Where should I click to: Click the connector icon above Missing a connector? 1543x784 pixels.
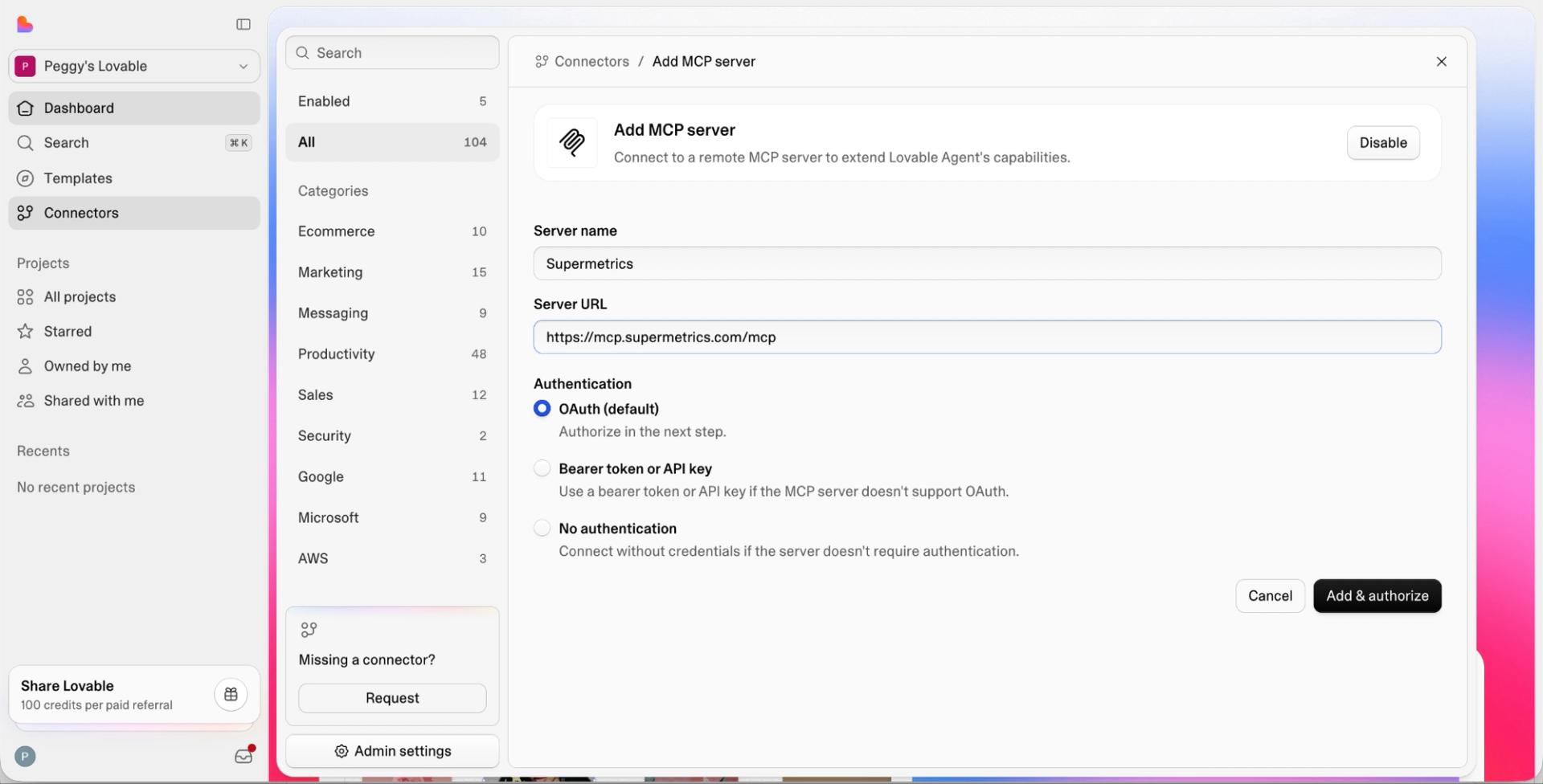click(309, 630)
